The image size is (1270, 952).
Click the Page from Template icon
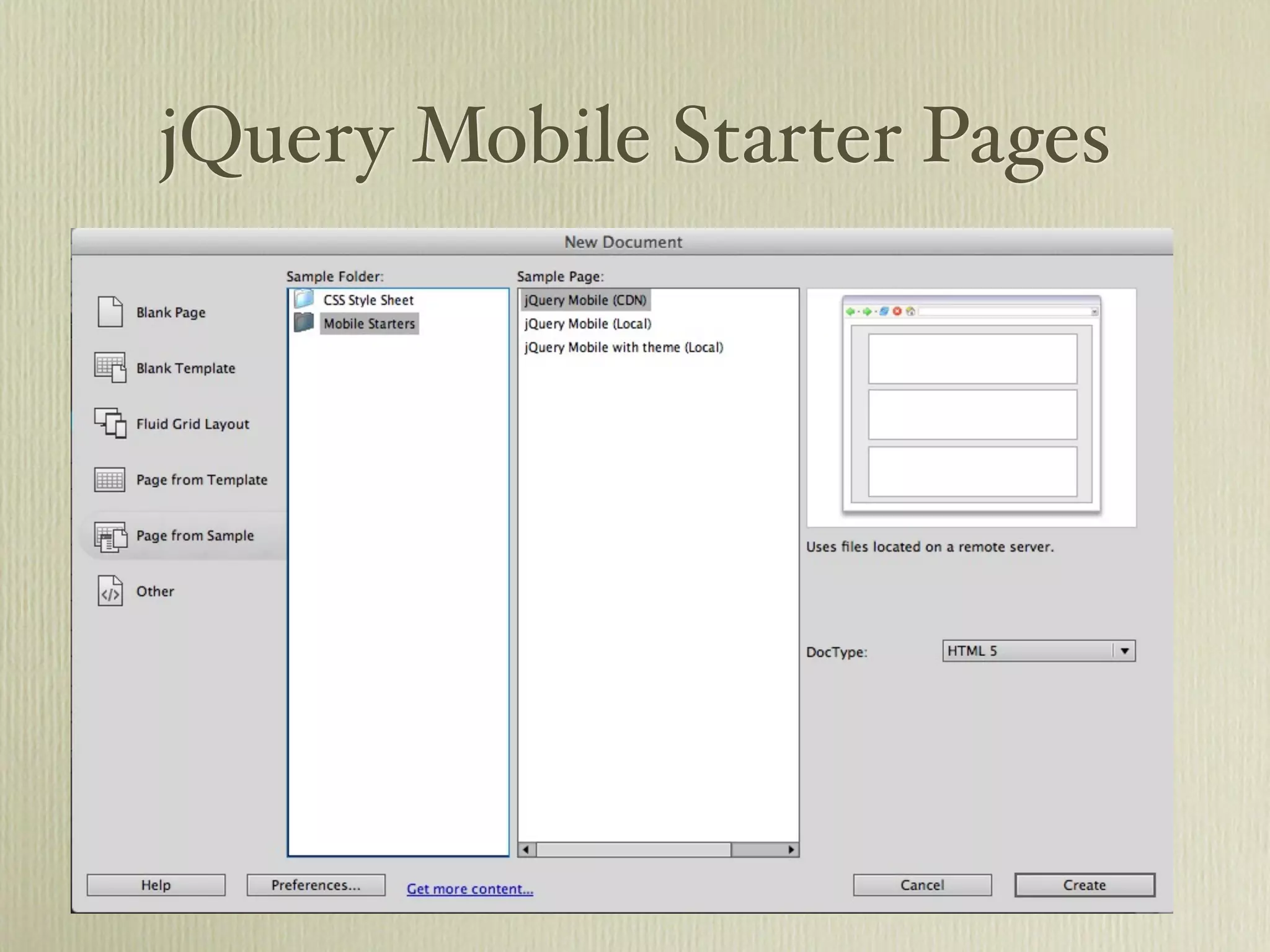[x=110, y=479]
